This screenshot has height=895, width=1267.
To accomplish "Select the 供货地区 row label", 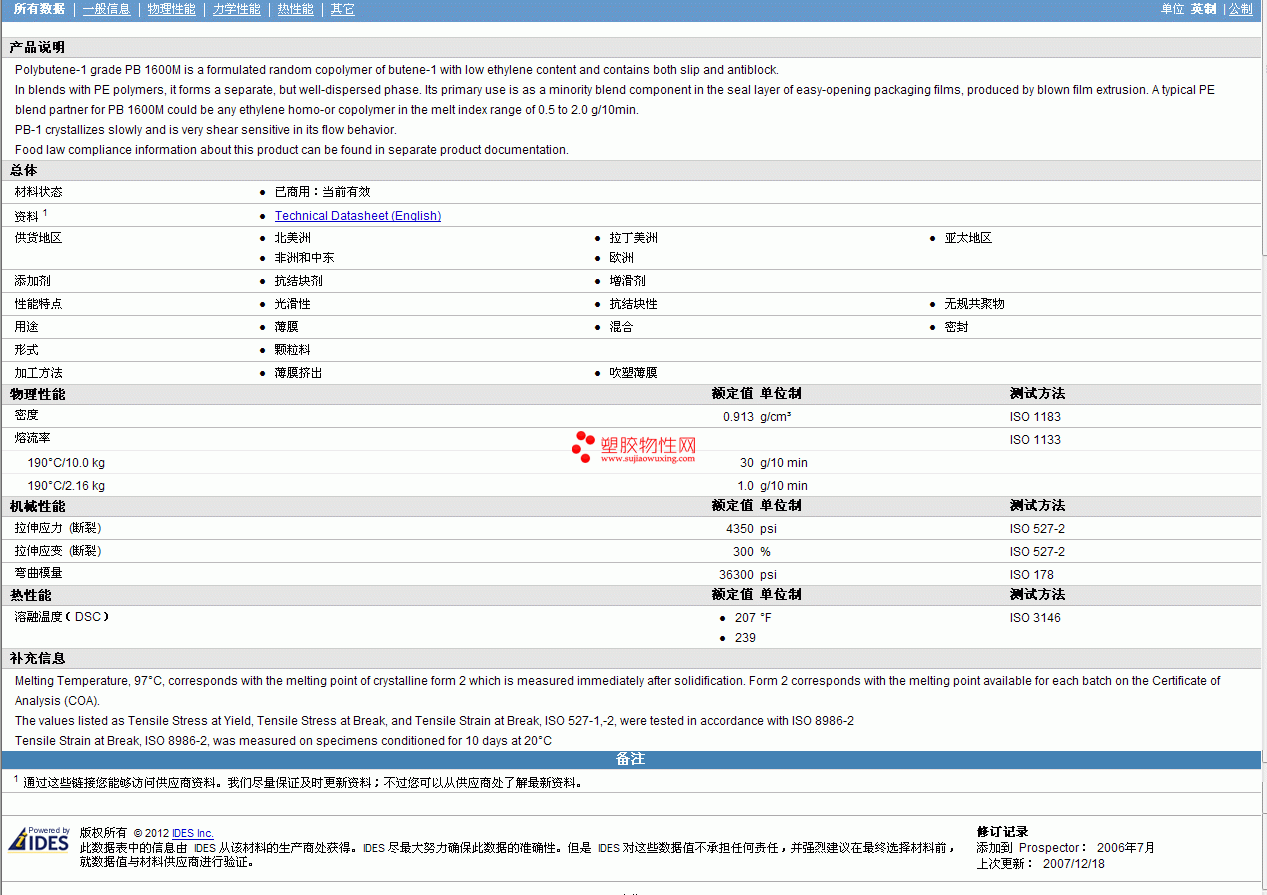I will pos(38,238).
